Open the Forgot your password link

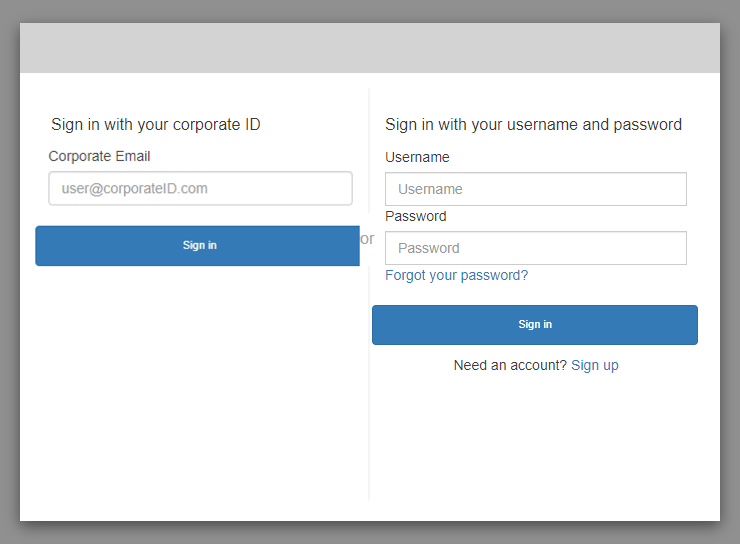click(456, 275)
